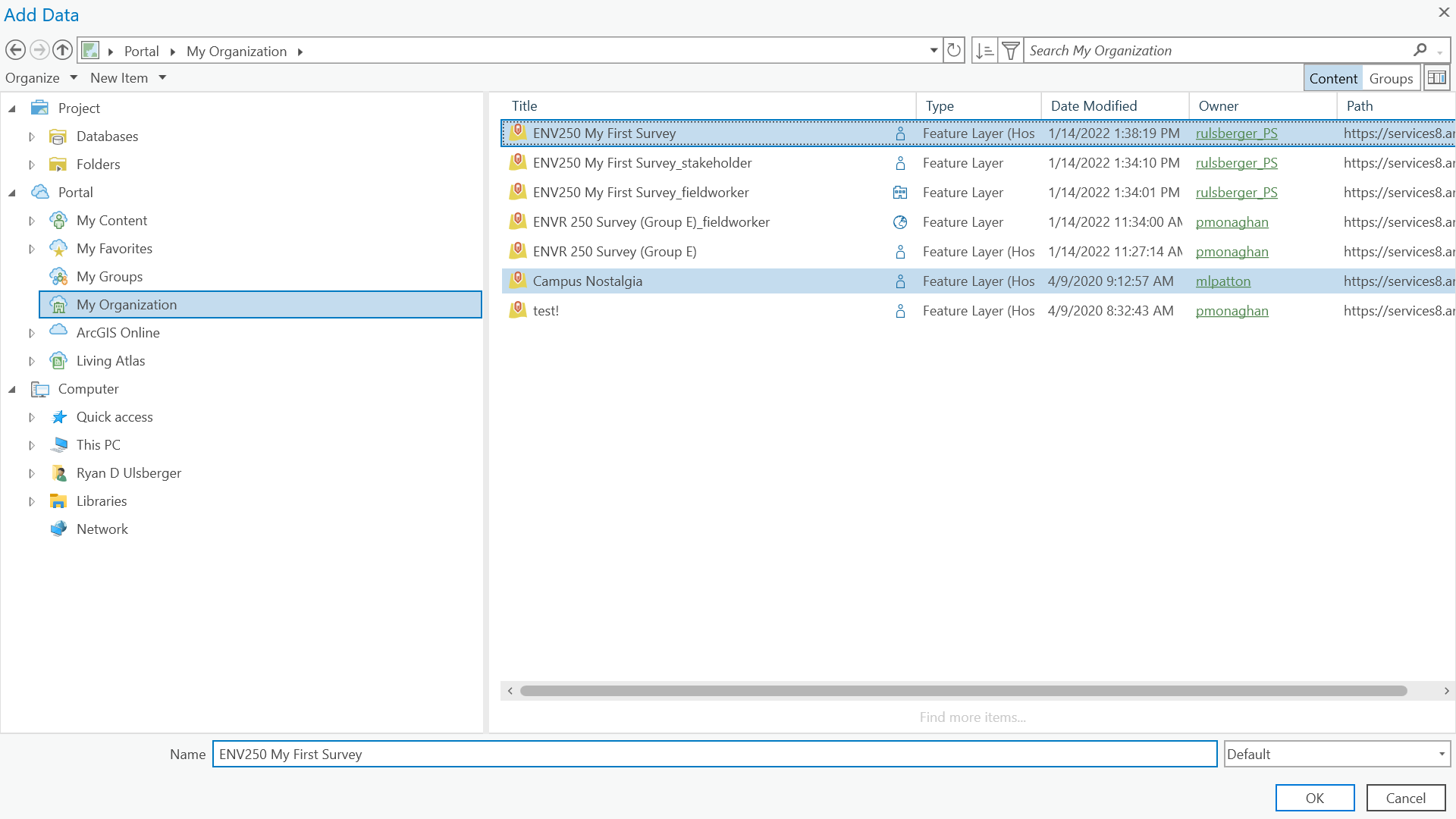Image resolution: width=1456 pixels, height=819 pixels.
Task: Click the Name input field
Action: pyautogui.click(x=714, y=754)
